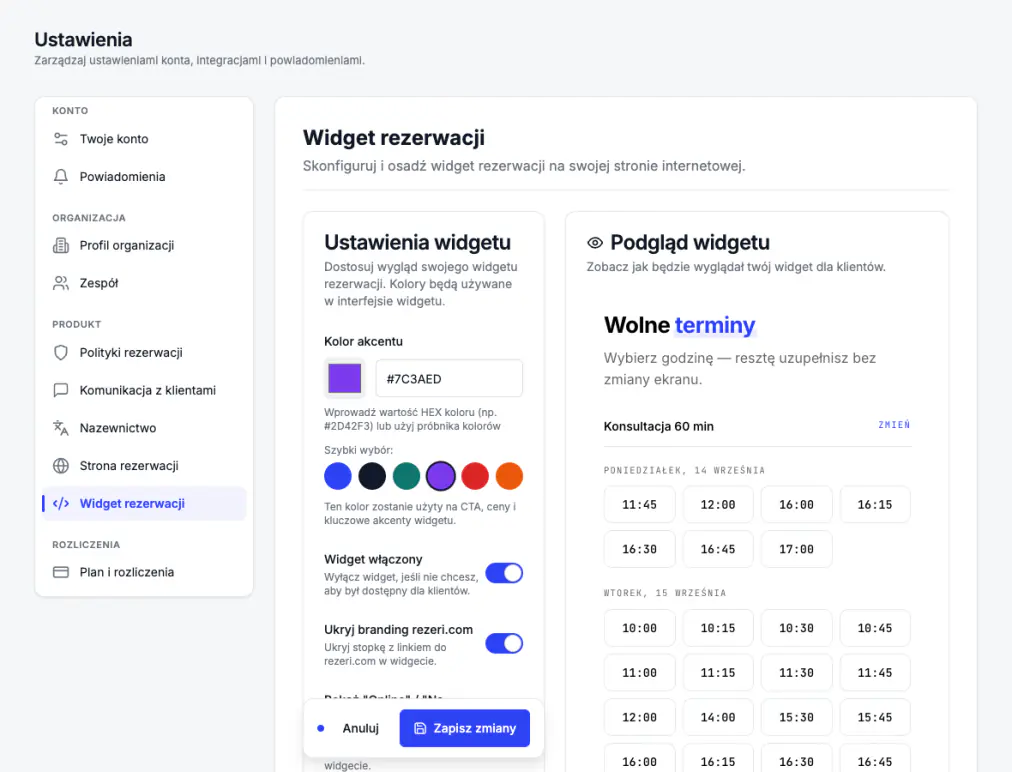
Task: Click the credit card icon for Plan i rozliczenia
Action: [61, 572]
